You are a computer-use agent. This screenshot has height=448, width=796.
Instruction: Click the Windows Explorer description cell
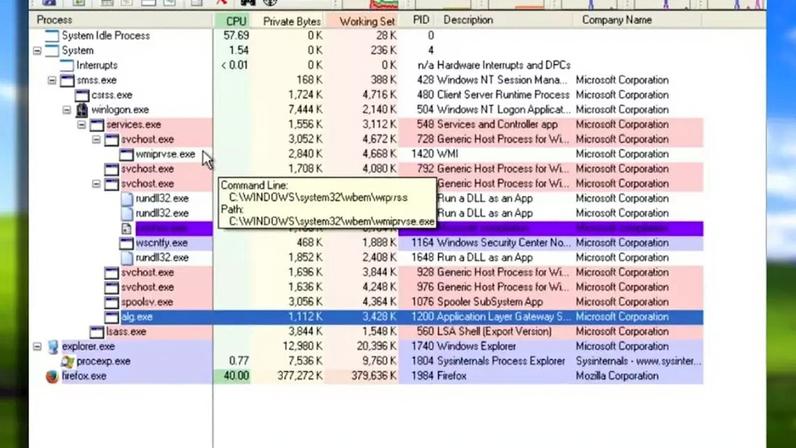point(476,346)
